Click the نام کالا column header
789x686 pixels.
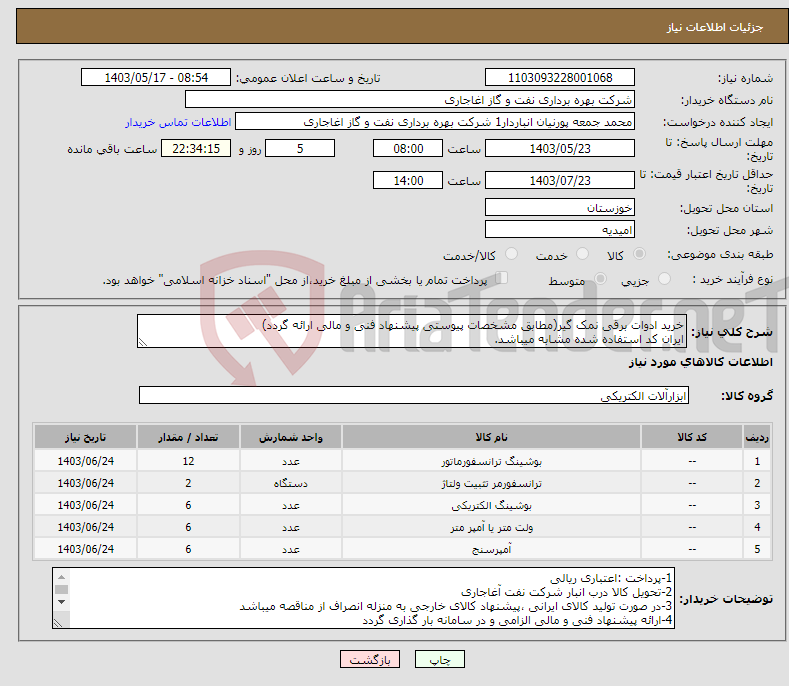491,437
